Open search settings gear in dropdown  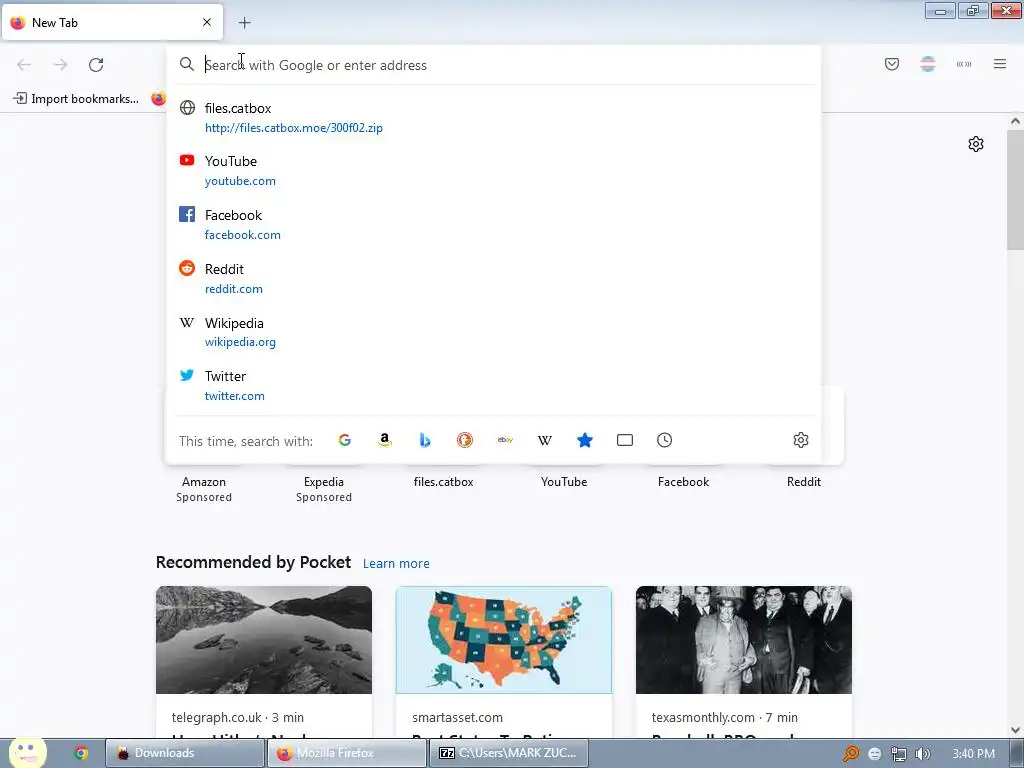tap(801, 440)
